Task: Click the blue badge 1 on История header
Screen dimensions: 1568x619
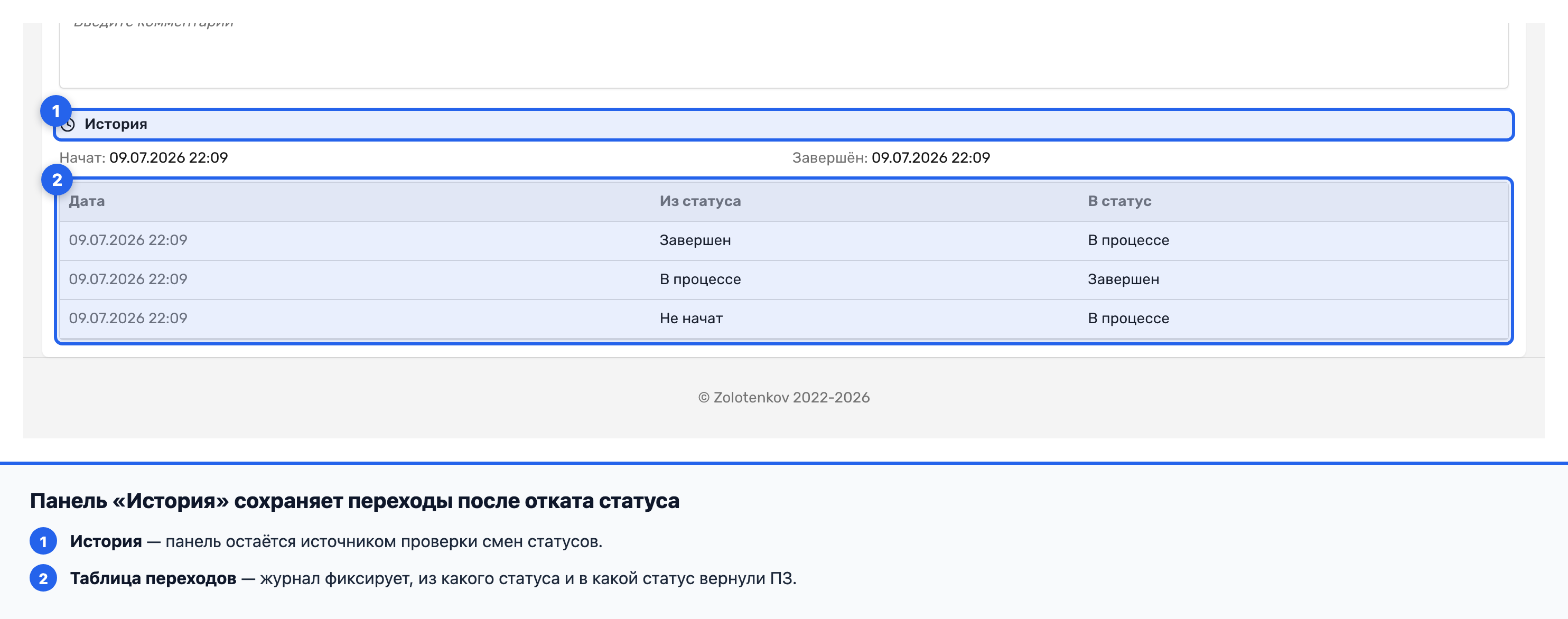Action: (x=56, y=111)
